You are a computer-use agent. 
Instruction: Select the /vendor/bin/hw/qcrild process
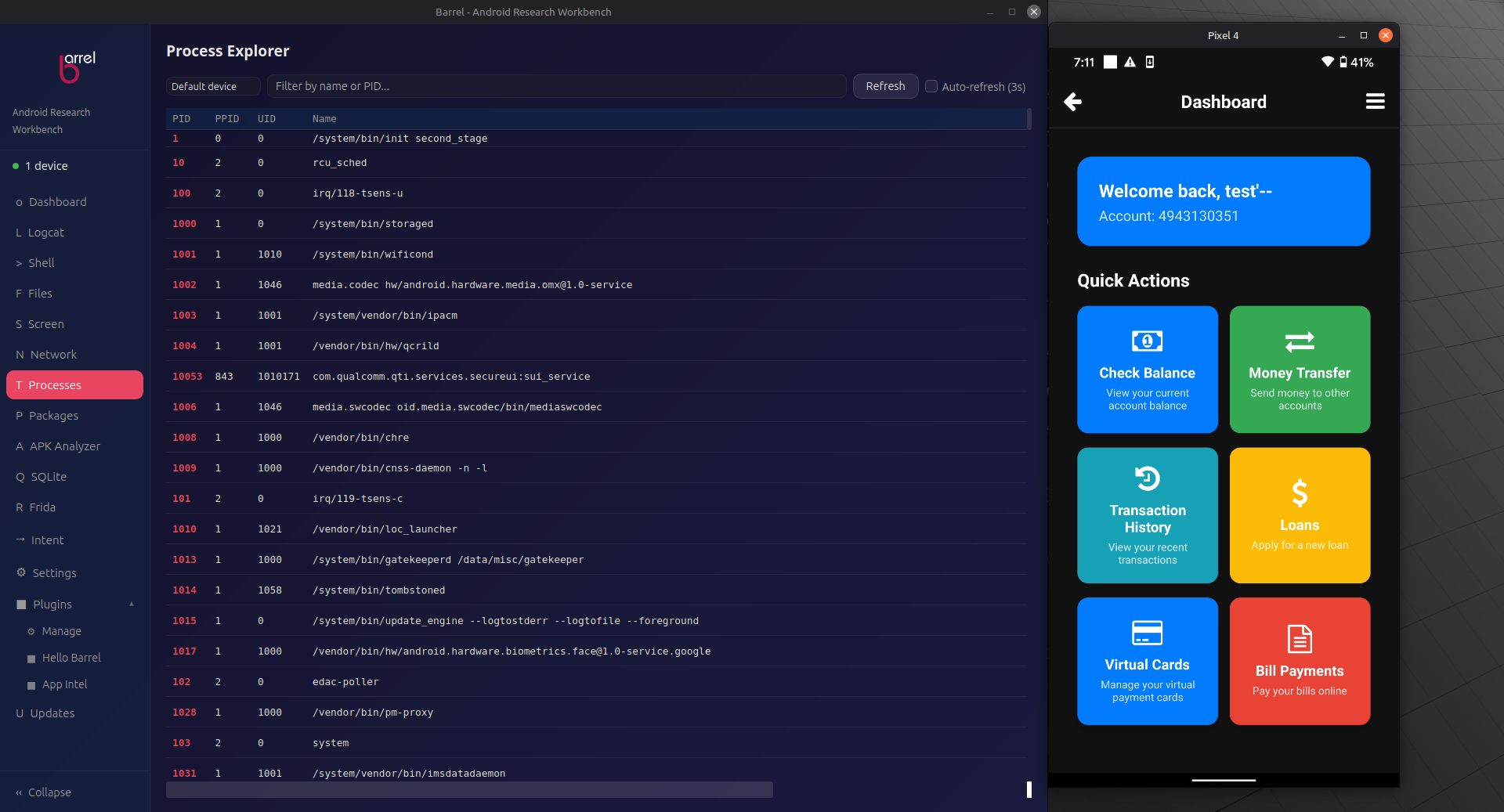tap(597, 346)
